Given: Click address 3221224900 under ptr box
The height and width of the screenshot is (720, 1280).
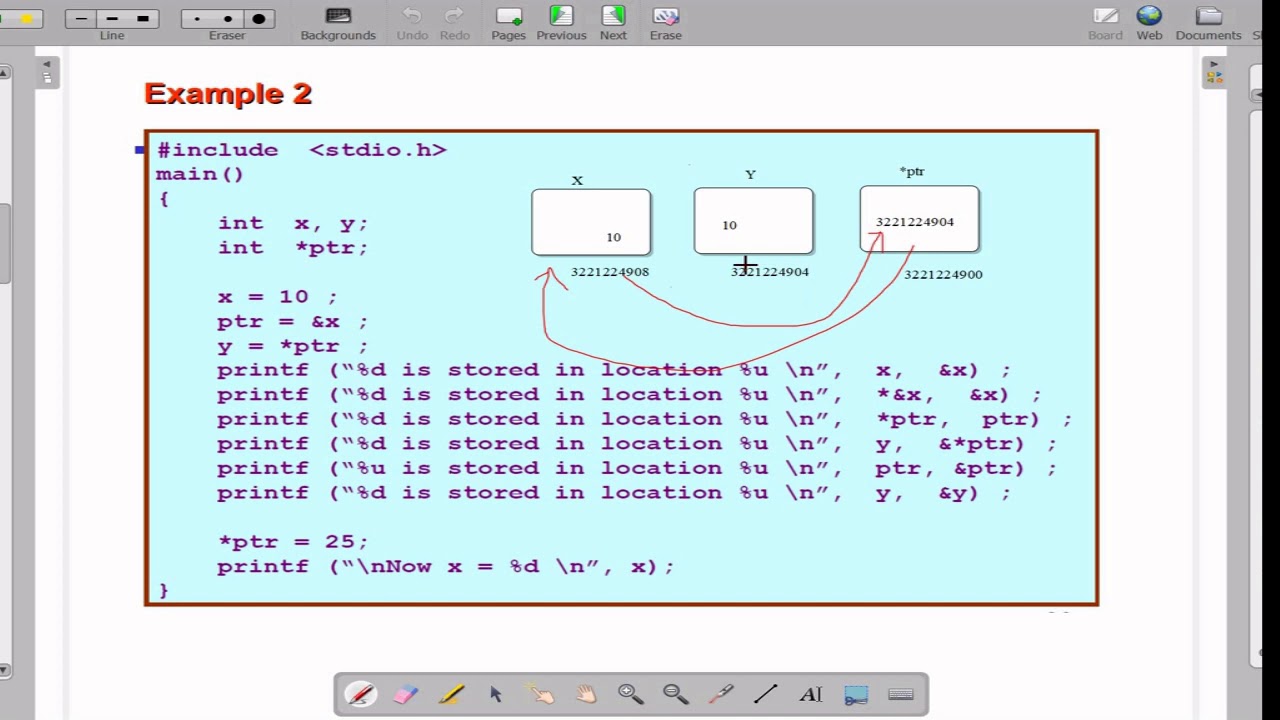Looking at the screenshot, I should tap(943, 274).
